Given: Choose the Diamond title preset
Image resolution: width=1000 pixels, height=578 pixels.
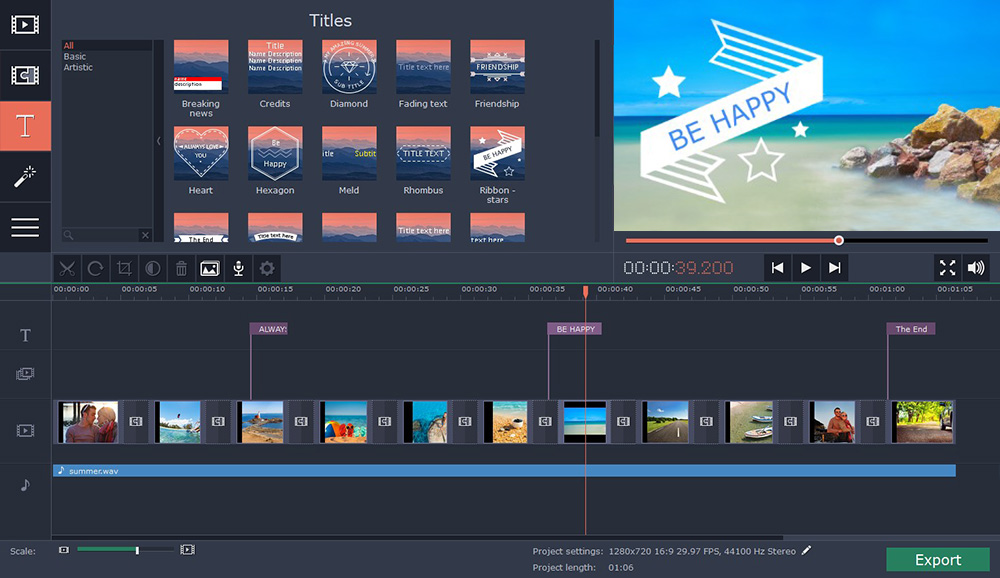Looking at the screenshot, I should [x=349, y=67].
